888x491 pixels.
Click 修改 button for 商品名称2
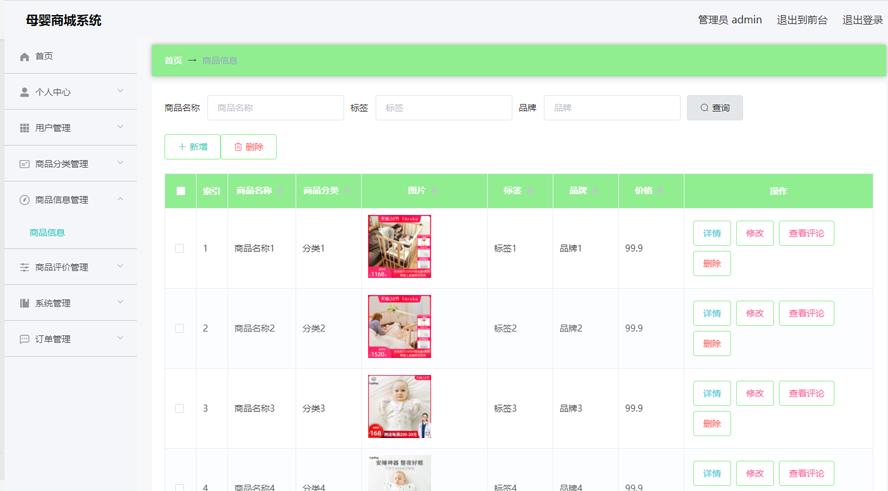pyautogui.click(x=755, y=313)
